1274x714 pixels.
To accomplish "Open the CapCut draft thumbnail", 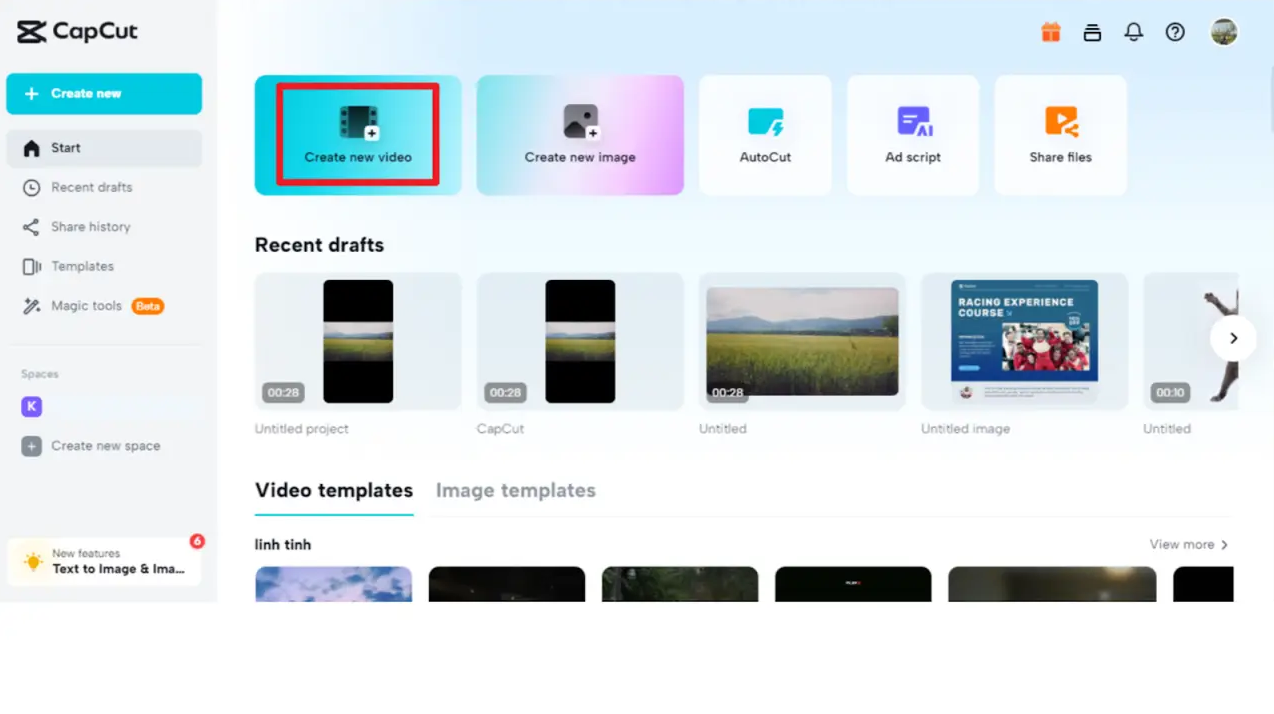I will (x=580, y=341).
